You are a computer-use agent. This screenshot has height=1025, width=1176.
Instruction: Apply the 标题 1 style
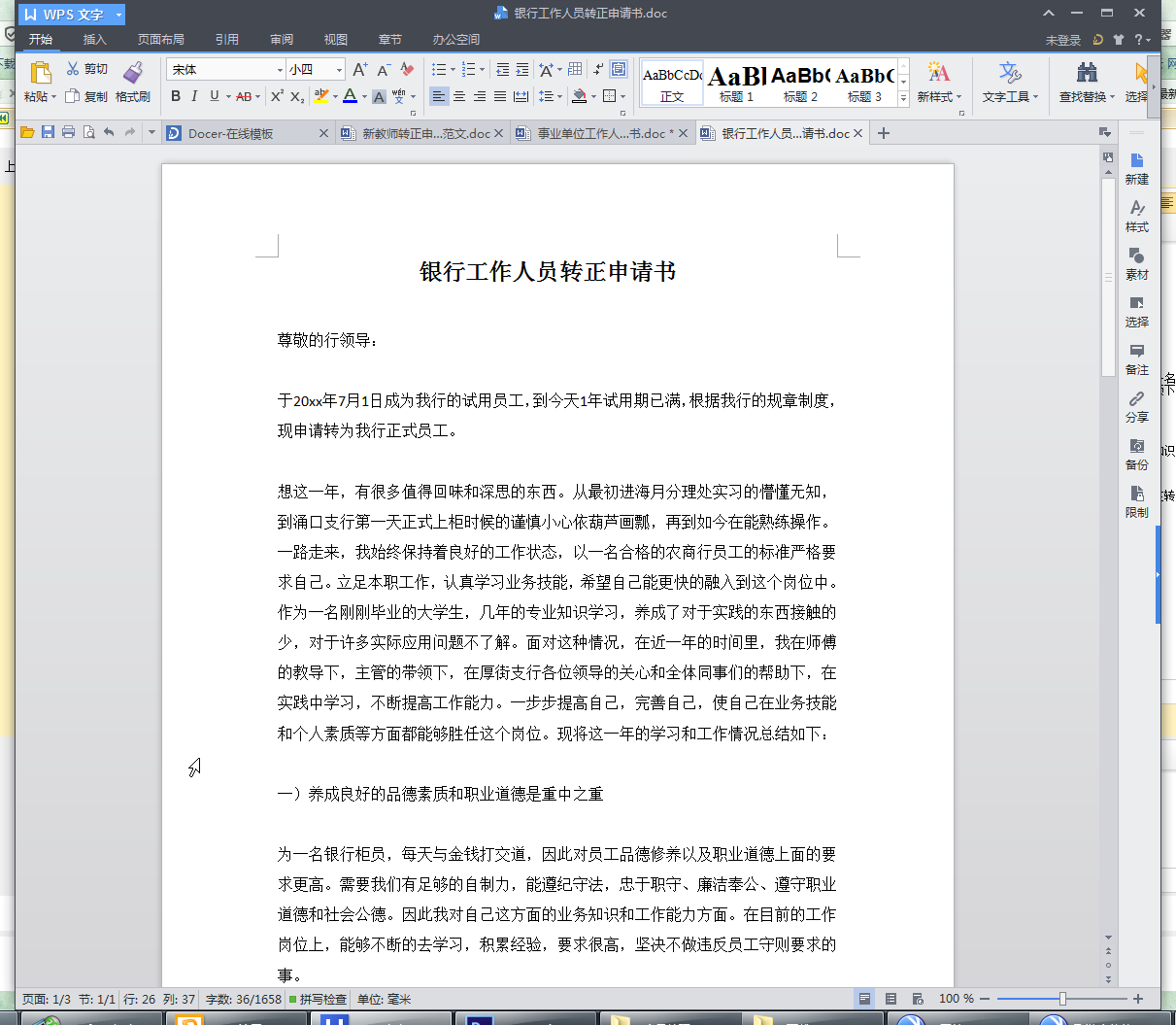[x=738, y=82]
